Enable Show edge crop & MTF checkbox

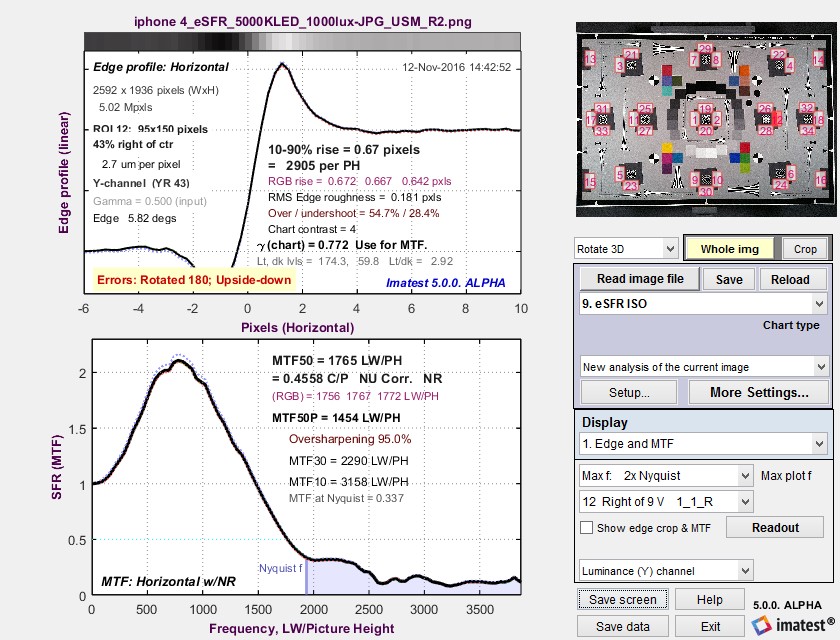tap(587, 528)
